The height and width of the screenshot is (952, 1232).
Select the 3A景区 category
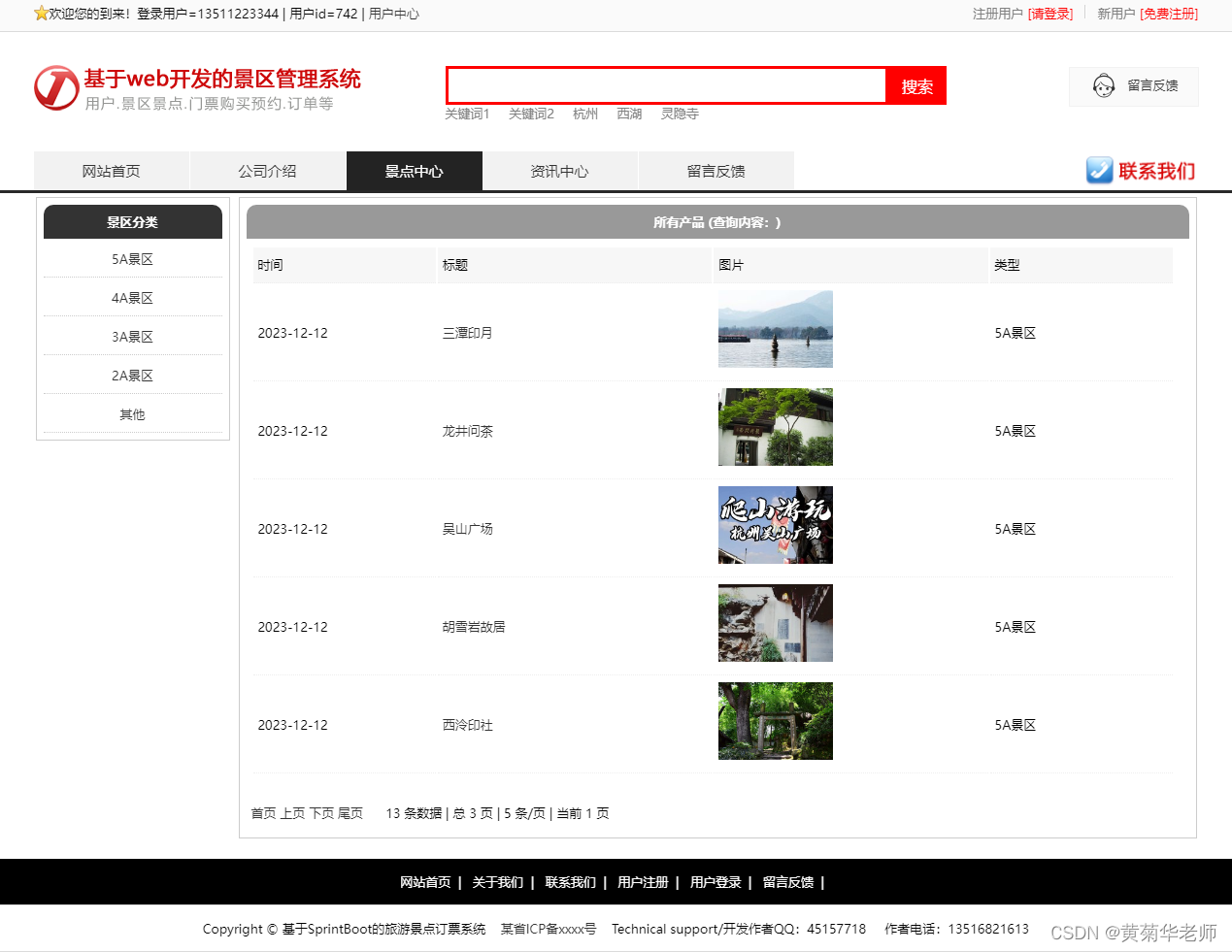tap(132, 337)
